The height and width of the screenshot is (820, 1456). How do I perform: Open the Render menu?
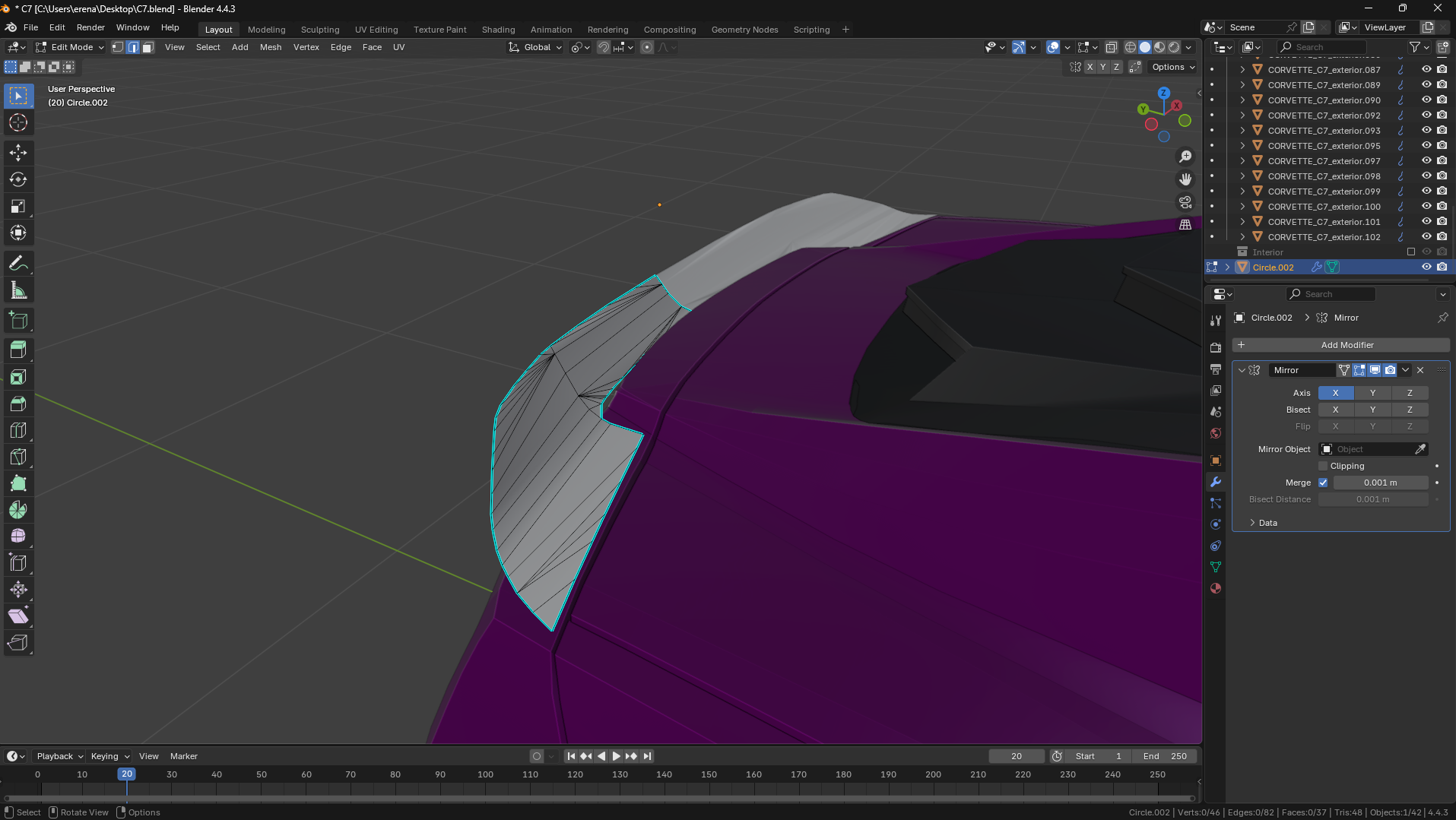click(x=90, y=27)
